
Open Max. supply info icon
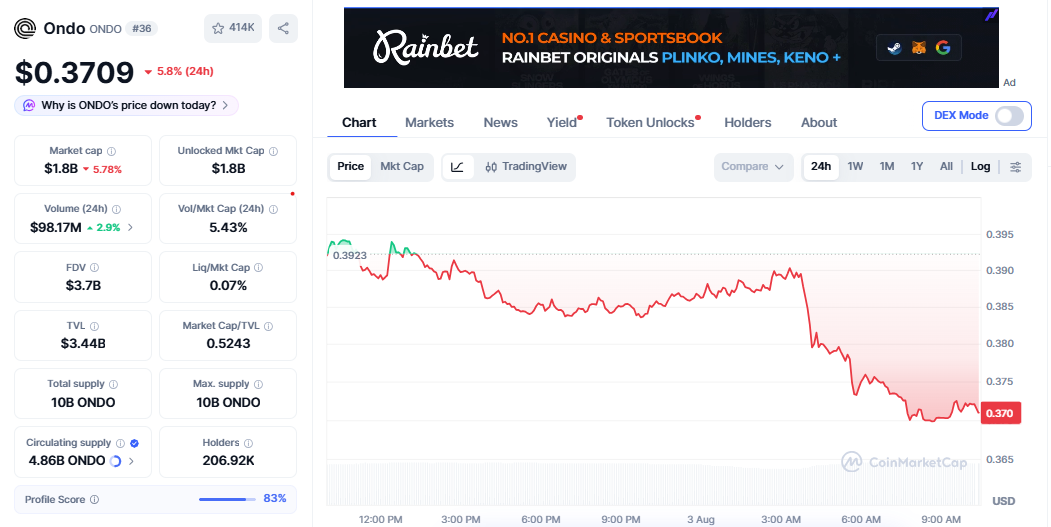(258, 384)
